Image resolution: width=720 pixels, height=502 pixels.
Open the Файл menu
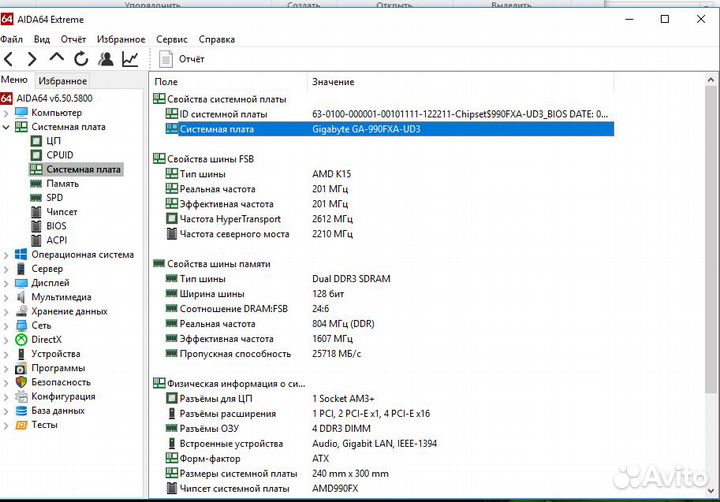pos(11,39)
